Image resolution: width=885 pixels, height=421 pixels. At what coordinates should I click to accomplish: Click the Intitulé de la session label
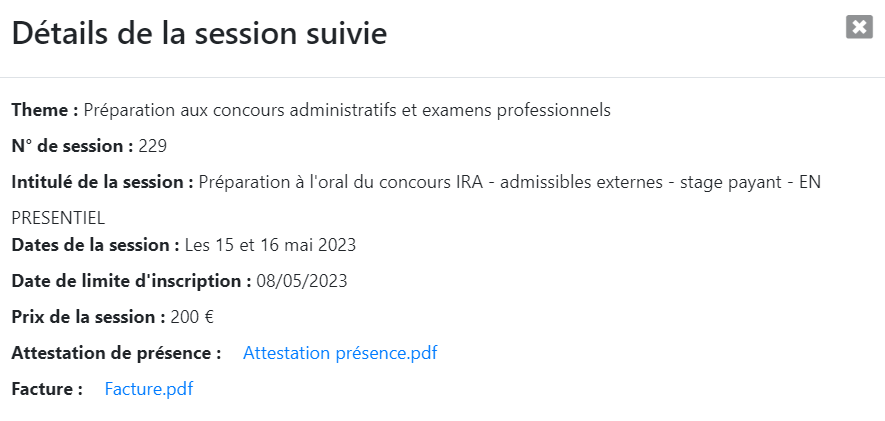pyautogui.click(x=103, y=182)
